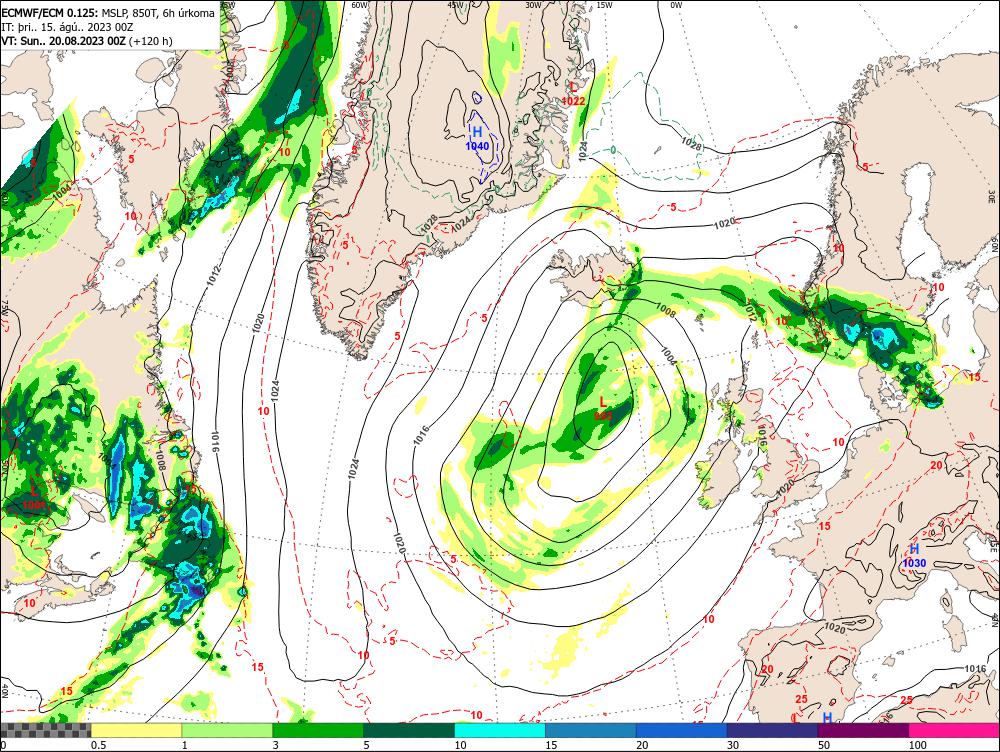Image resolution: width=1000 pixels, height=752 pixels.
Task: Click the yellow 0.5–1 mm legend swatch
Action: point(136,730)
